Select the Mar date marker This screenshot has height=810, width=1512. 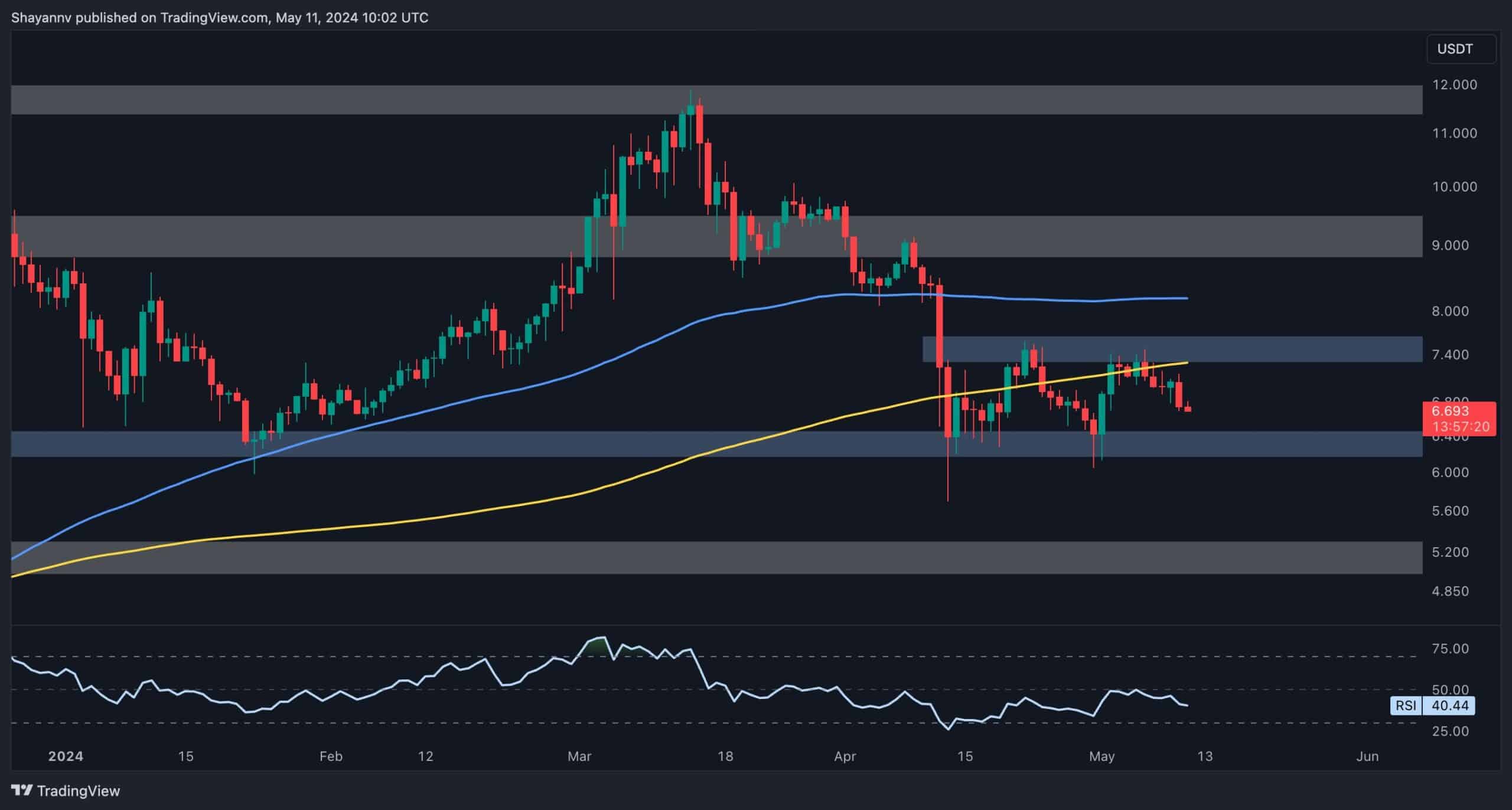579,756
